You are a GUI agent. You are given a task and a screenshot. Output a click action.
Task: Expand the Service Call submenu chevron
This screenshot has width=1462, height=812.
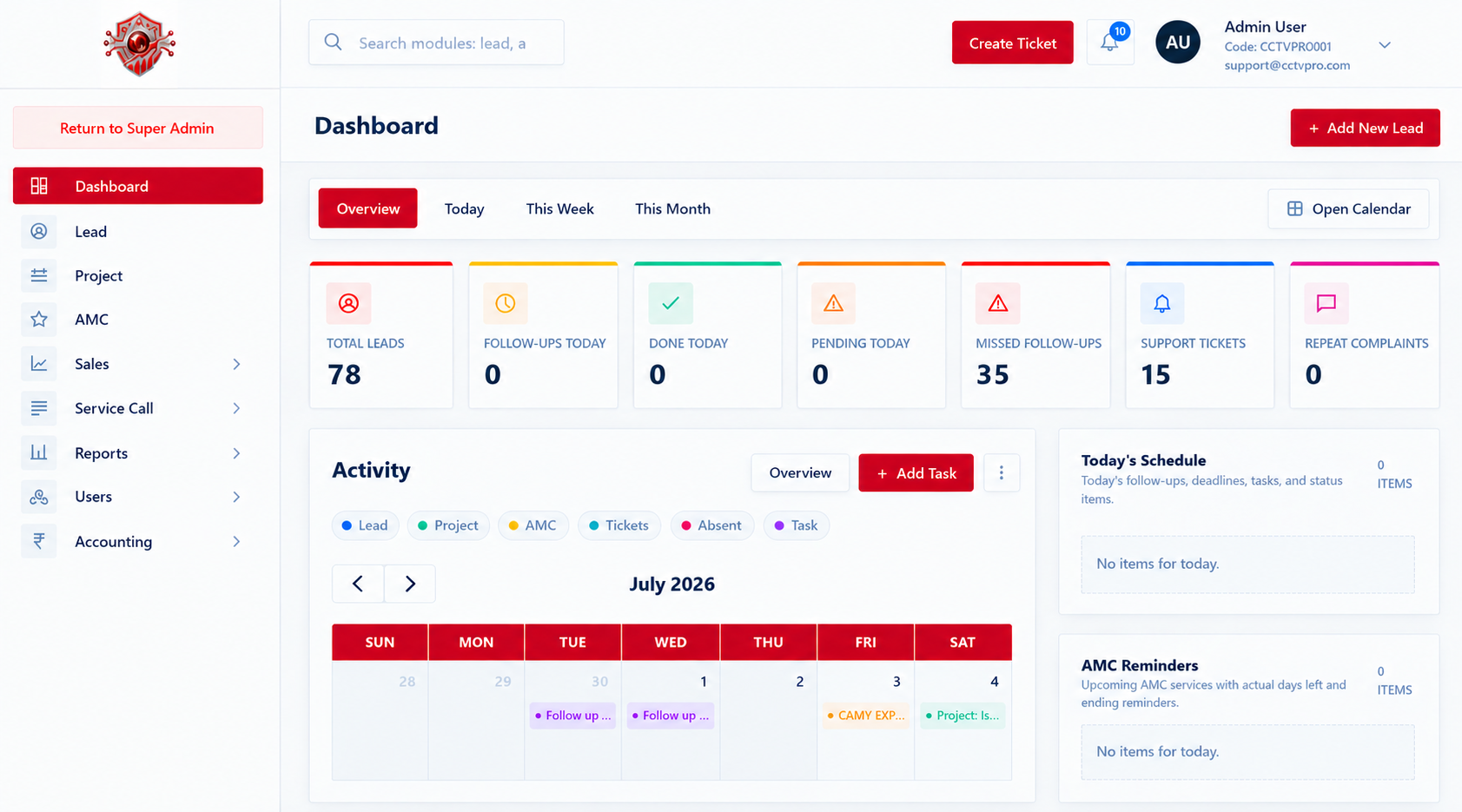(236, 408)
